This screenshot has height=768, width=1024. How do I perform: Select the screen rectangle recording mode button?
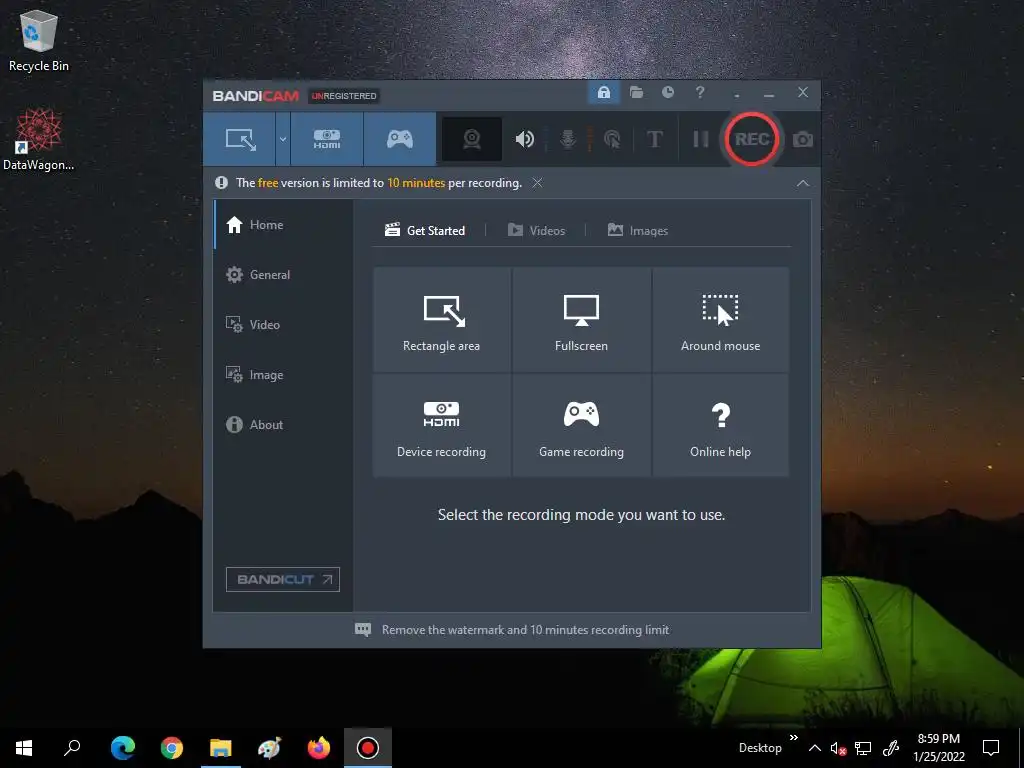click(x=240, y=139)
